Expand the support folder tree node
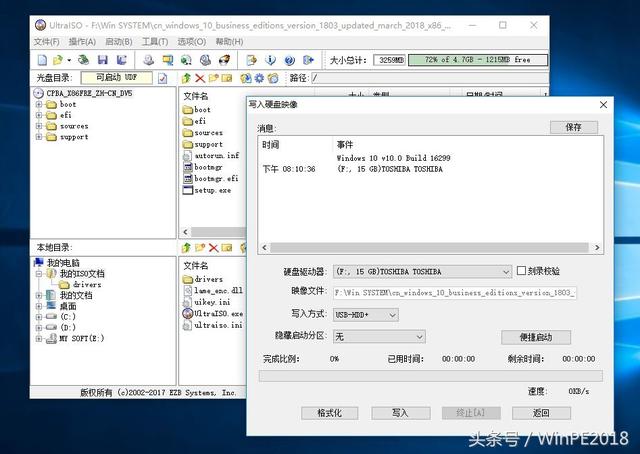Viewport: 640px width, 454px height. click(x=39, y=137)
